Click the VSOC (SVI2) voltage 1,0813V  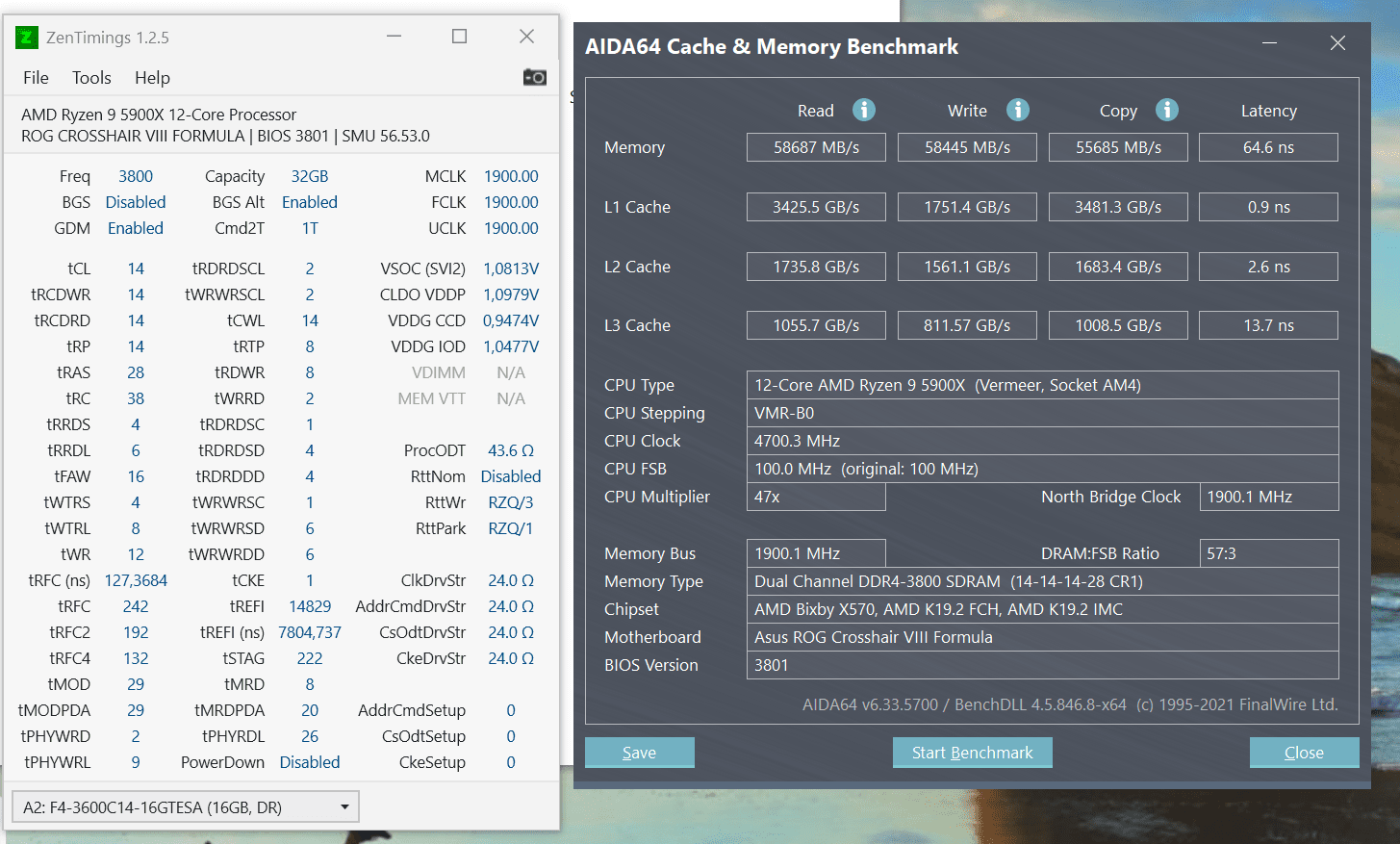[511, 269]
